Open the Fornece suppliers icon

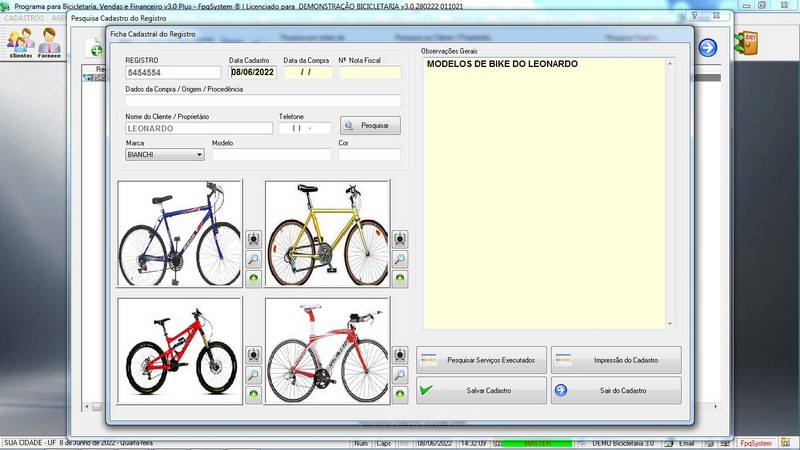49,43
